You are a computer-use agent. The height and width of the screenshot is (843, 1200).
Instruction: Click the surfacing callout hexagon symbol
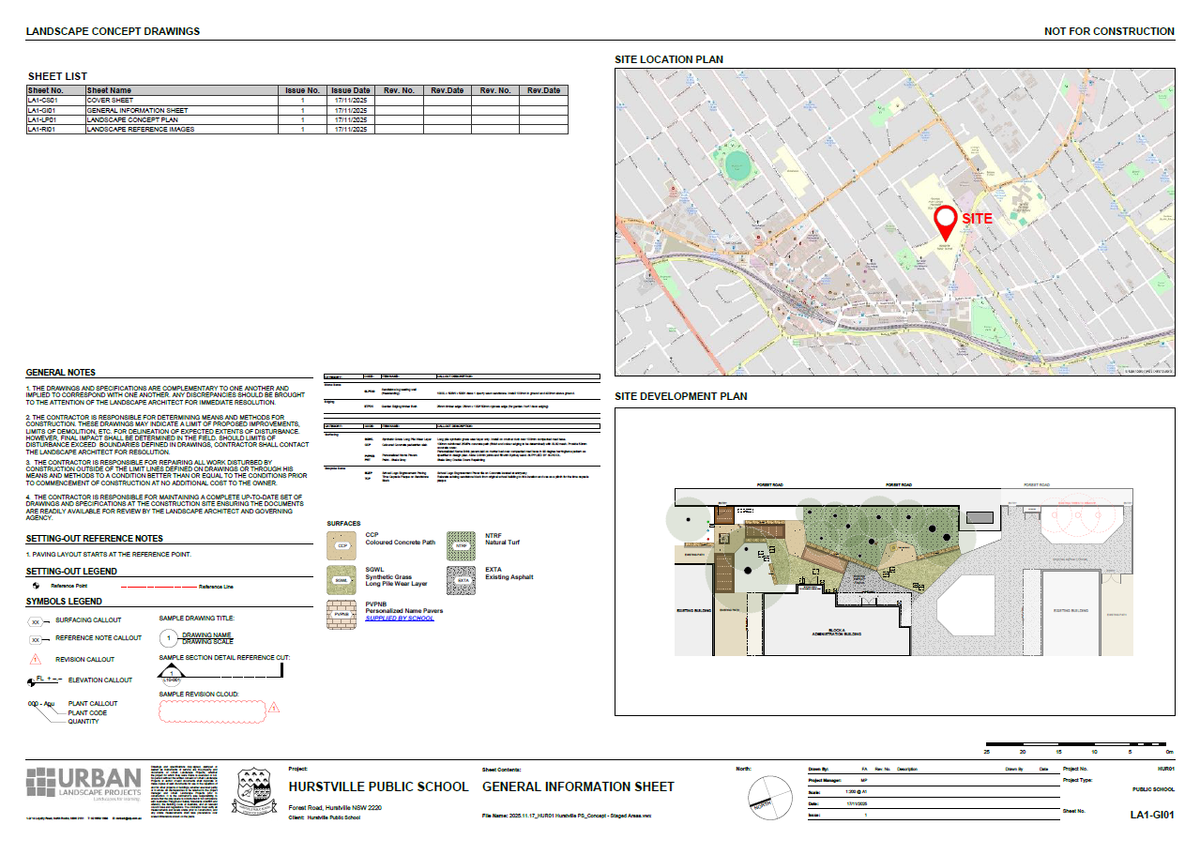click(x=35, y=621)
